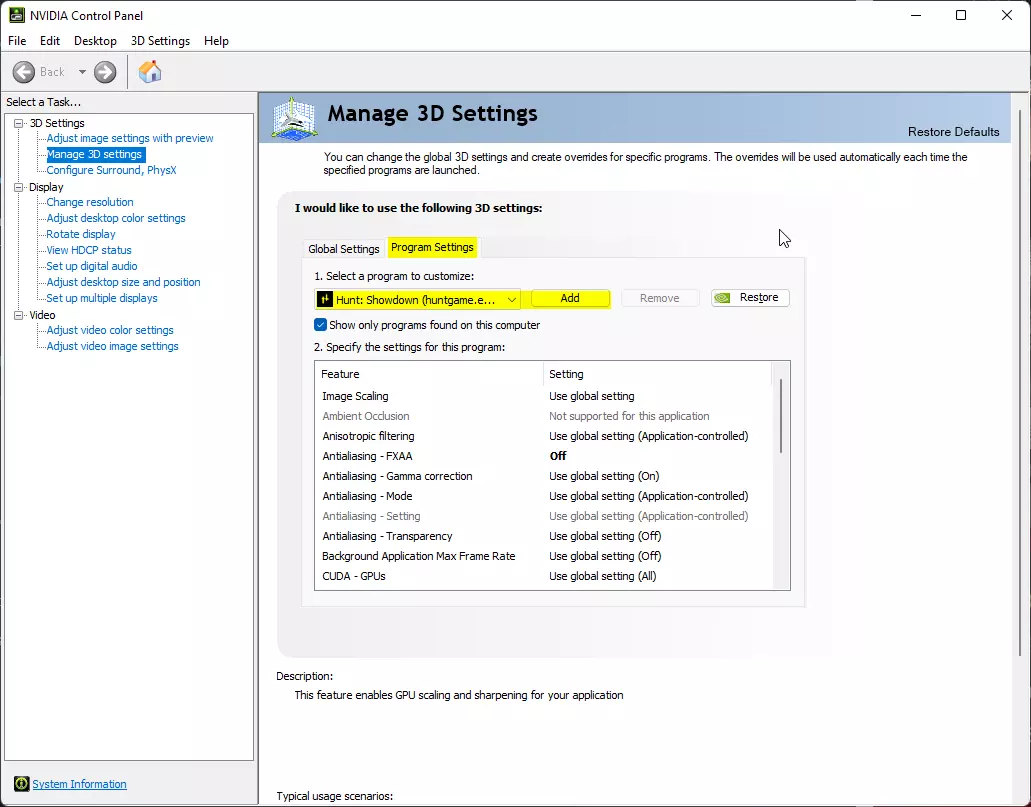1031x807 pixels.
Task: Select Image Scaling feature row
Action: click(x=543, y=396)
